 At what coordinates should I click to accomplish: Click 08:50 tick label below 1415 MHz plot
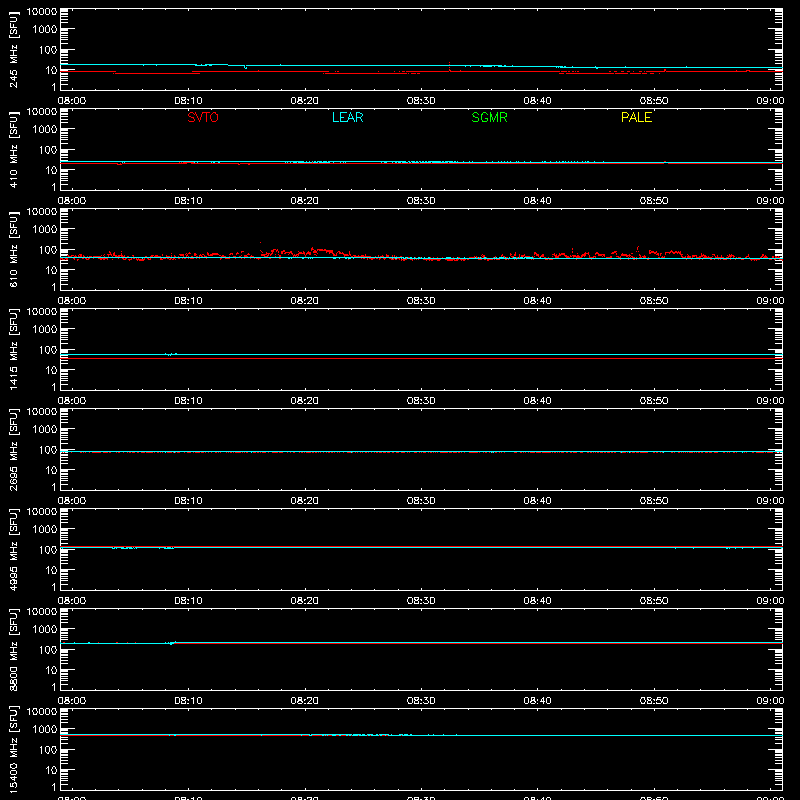654,401
